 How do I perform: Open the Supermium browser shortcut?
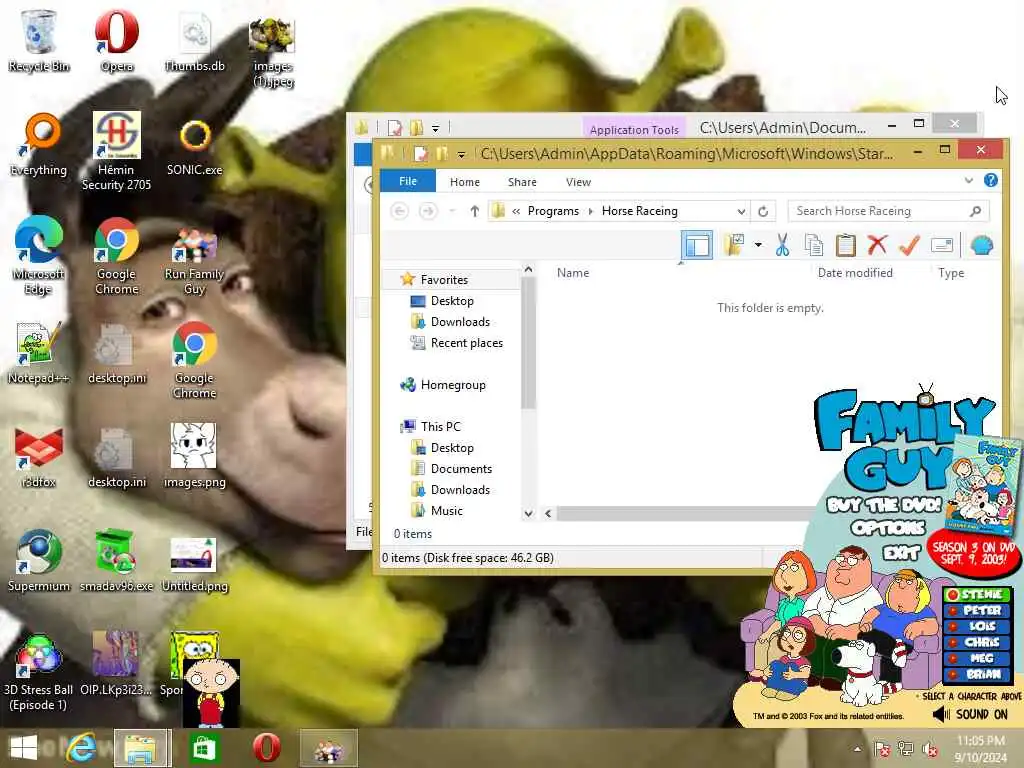(x=39, y=560)
